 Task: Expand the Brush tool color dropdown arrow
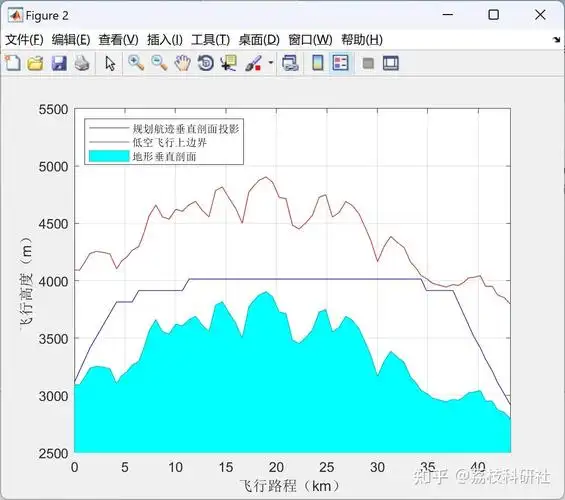click(x=271, y=63)
